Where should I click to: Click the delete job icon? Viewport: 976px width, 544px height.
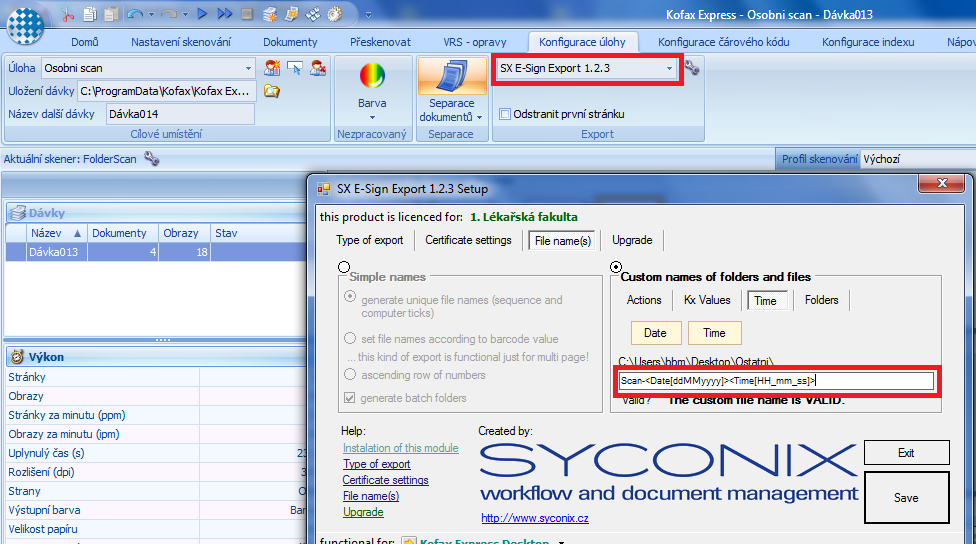[x=318, y=68]
